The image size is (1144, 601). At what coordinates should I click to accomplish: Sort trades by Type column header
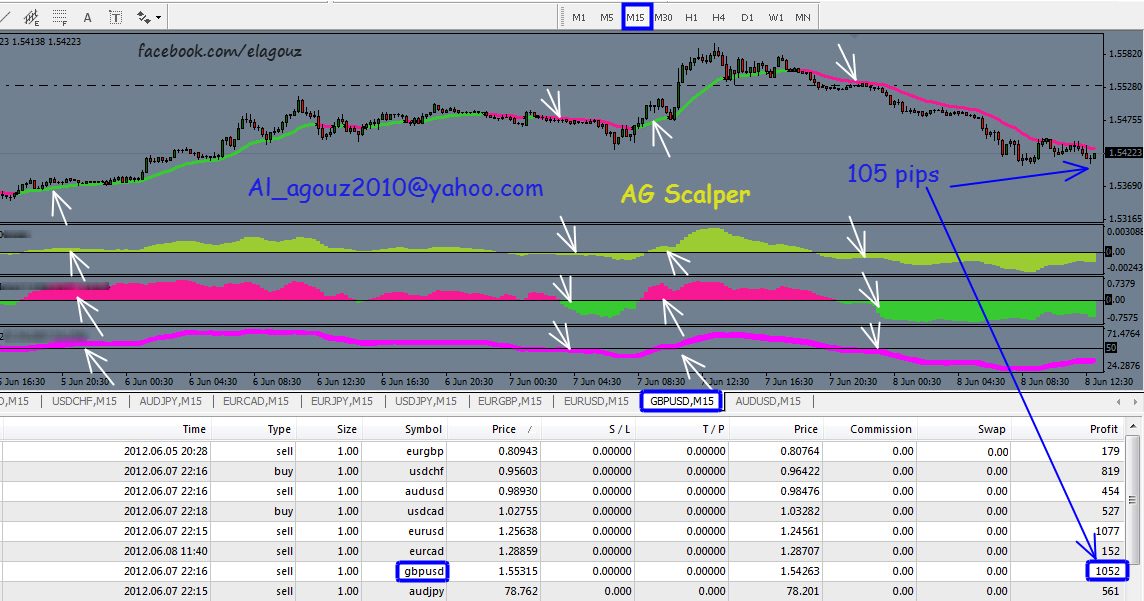point(279,429)
